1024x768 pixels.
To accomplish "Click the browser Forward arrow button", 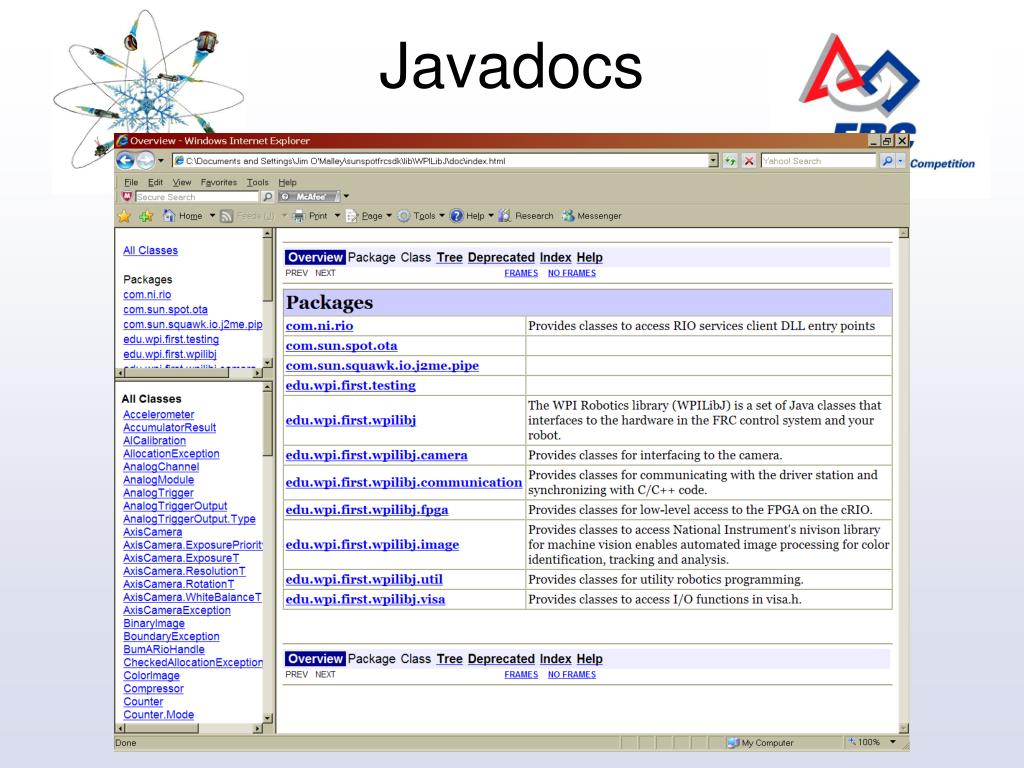I will click(146, 161).
